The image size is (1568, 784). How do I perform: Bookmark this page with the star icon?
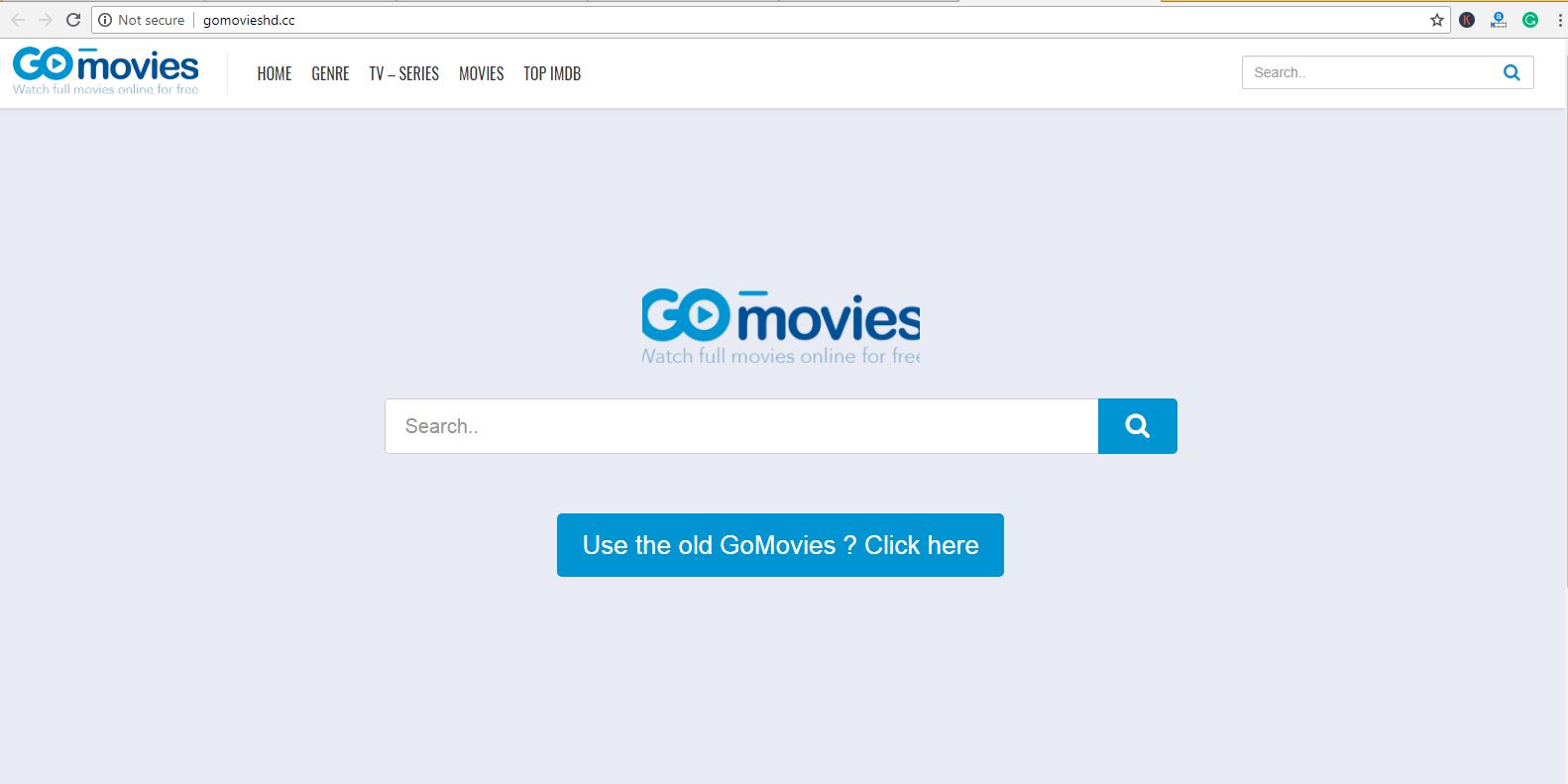click(x=1436, y=20)
